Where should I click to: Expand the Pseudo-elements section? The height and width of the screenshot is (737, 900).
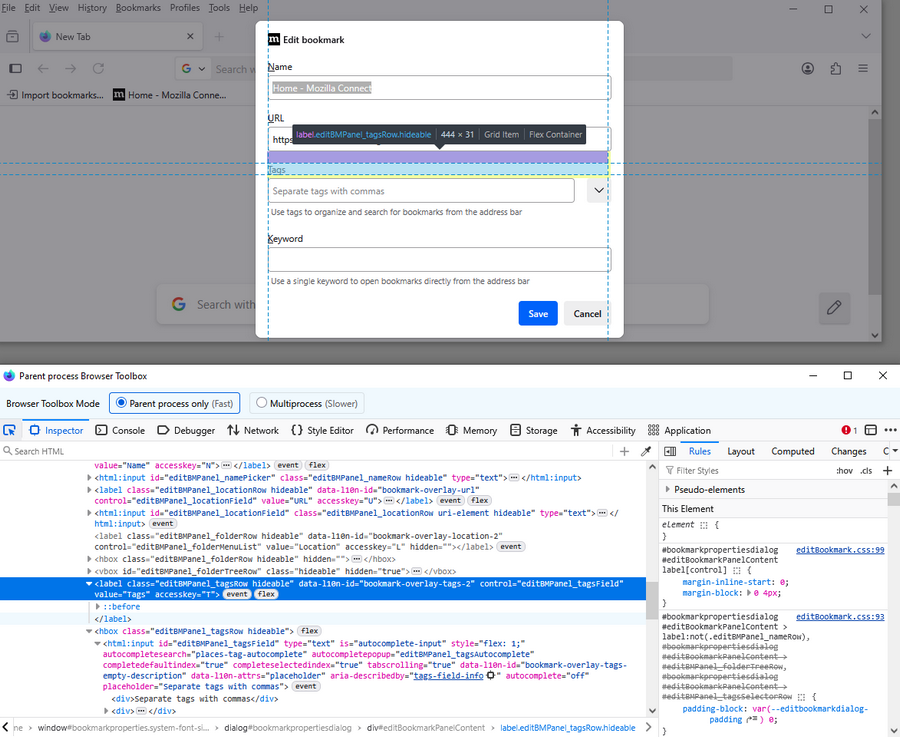(x=670, y=490)
